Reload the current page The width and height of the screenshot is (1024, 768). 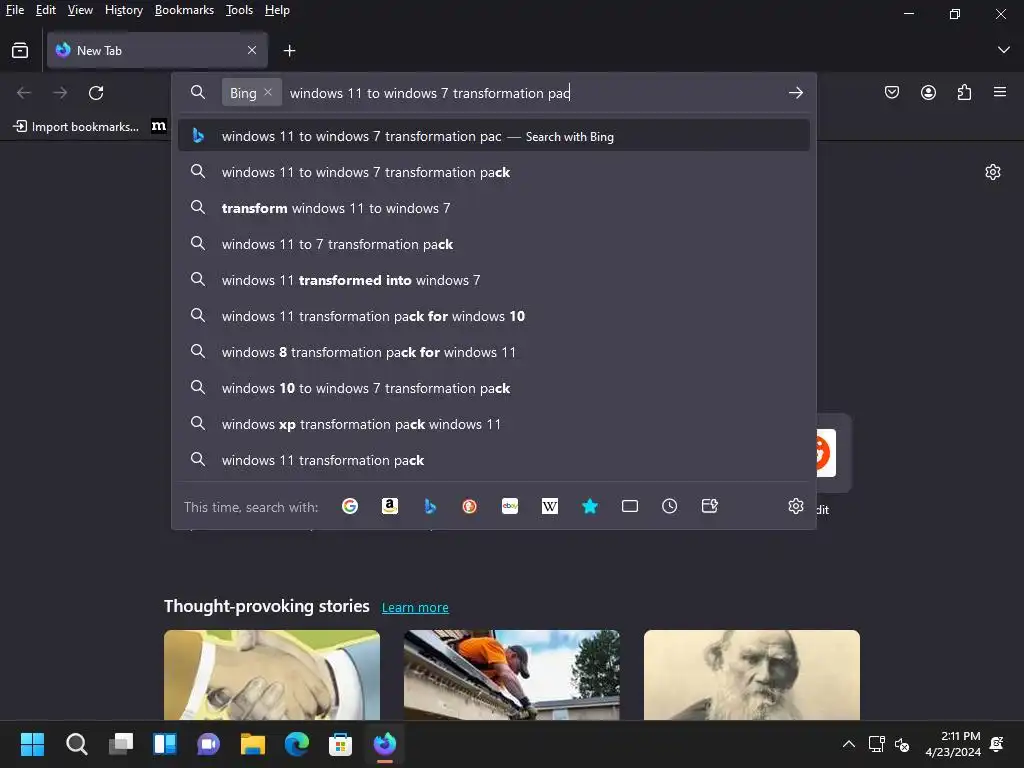(96, 93)
